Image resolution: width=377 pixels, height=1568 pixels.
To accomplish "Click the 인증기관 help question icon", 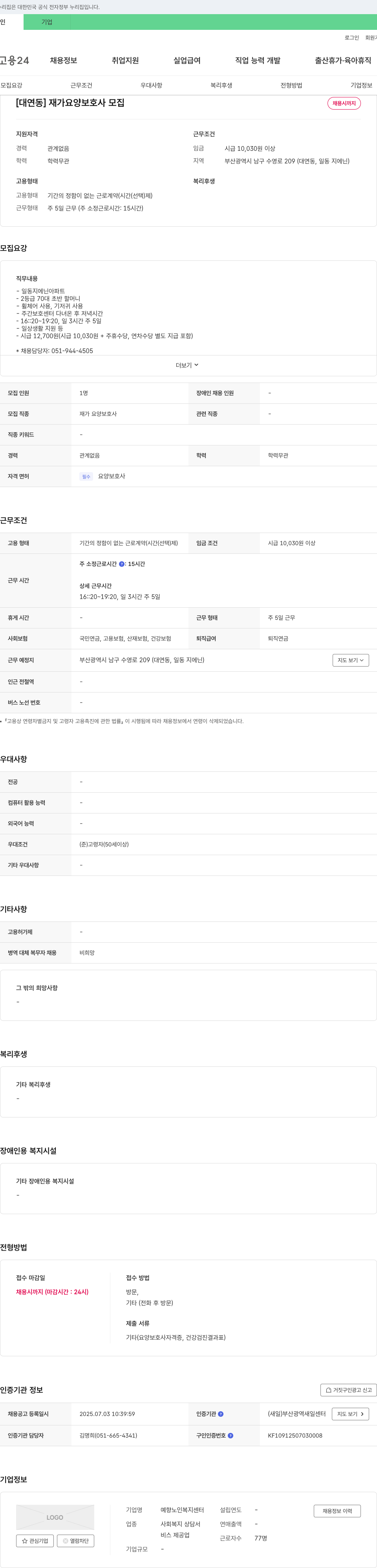I will point(220,1414).
